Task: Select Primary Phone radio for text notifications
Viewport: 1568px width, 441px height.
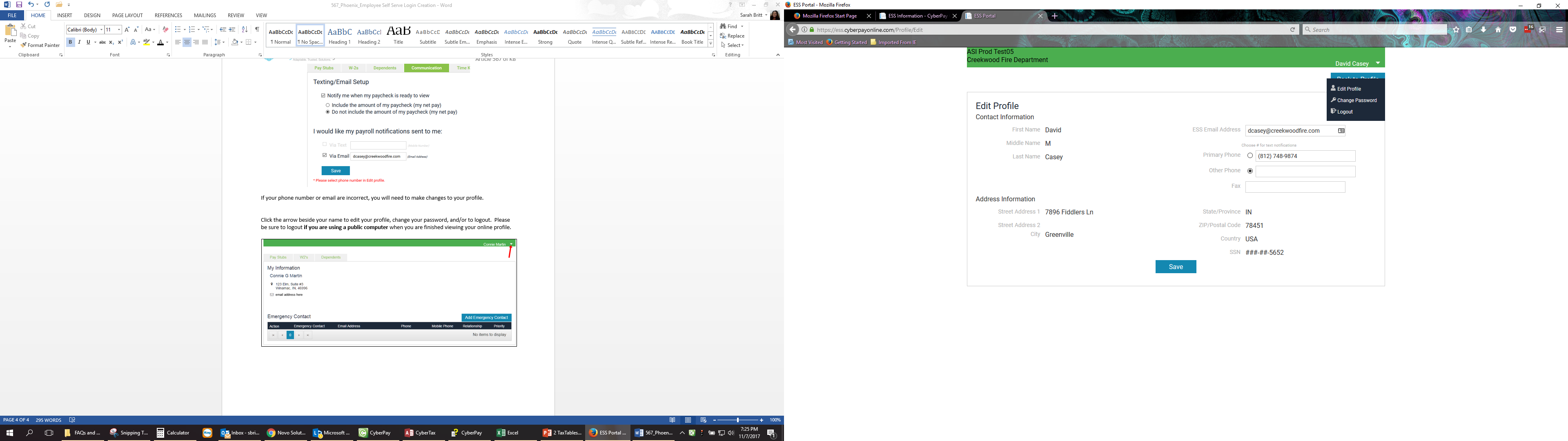Action: (x=1249, y=156)
